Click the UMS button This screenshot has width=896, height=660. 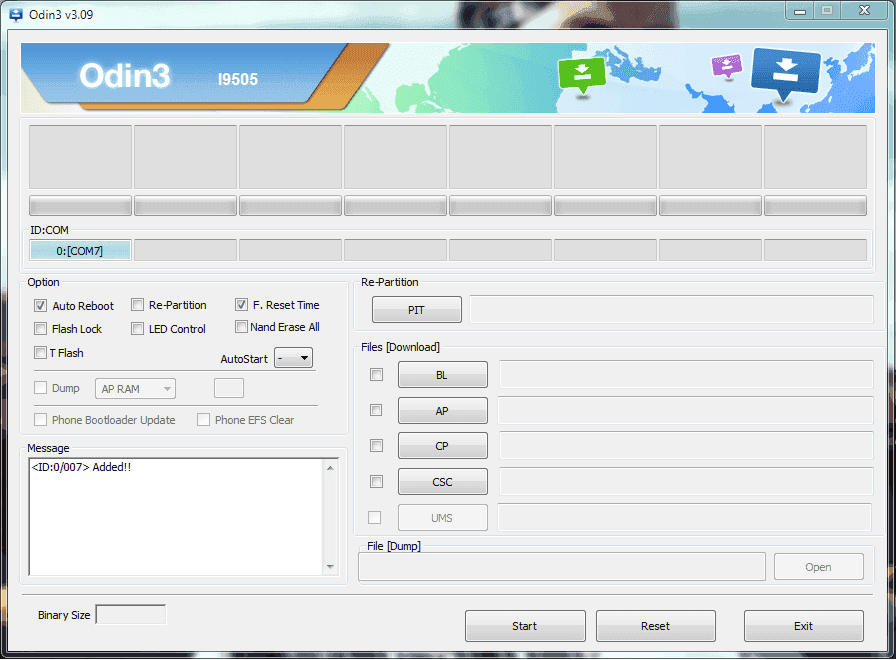[x=442, y=518]
